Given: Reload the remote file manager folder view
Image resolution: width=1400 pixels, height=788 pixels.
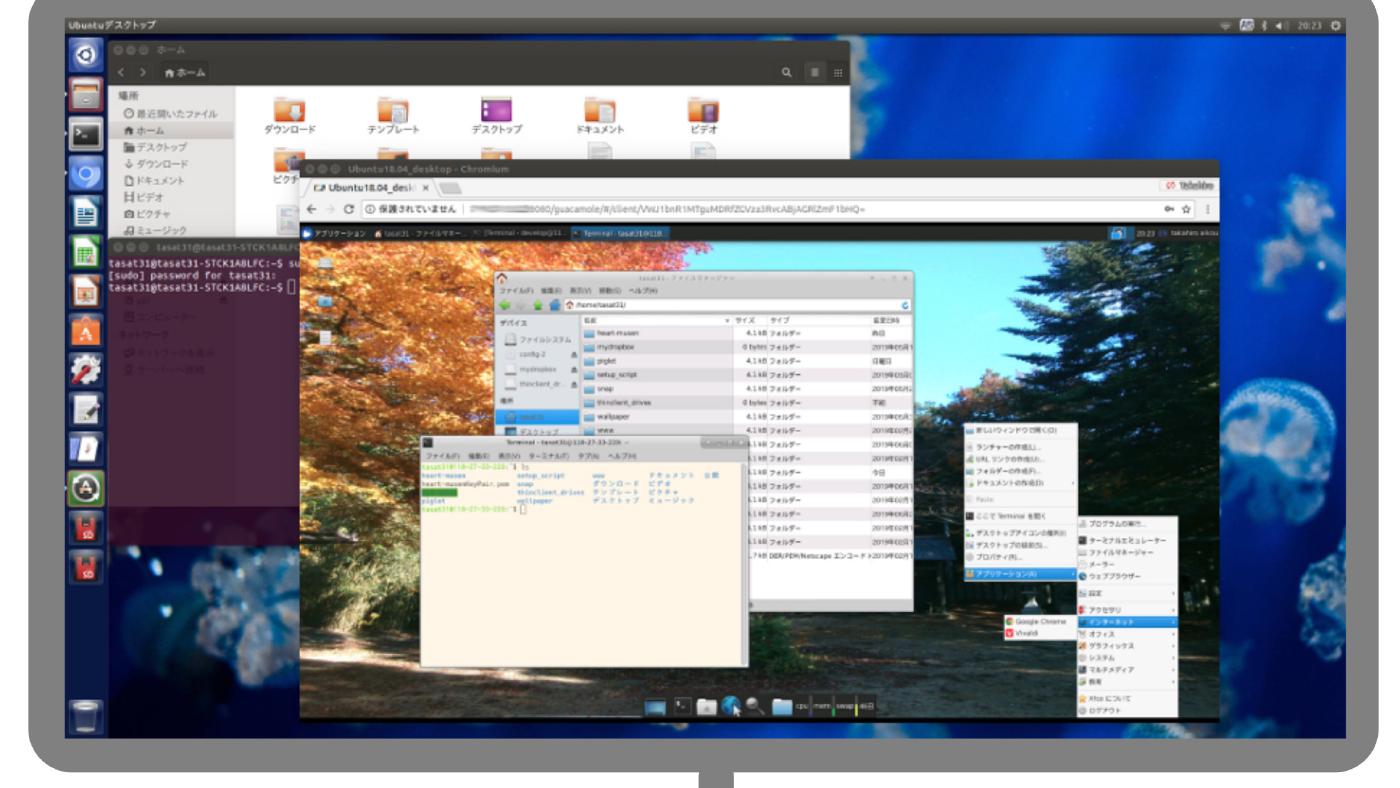Looking at the screenshot, I should pyautogui.click(x=905, y=304).
